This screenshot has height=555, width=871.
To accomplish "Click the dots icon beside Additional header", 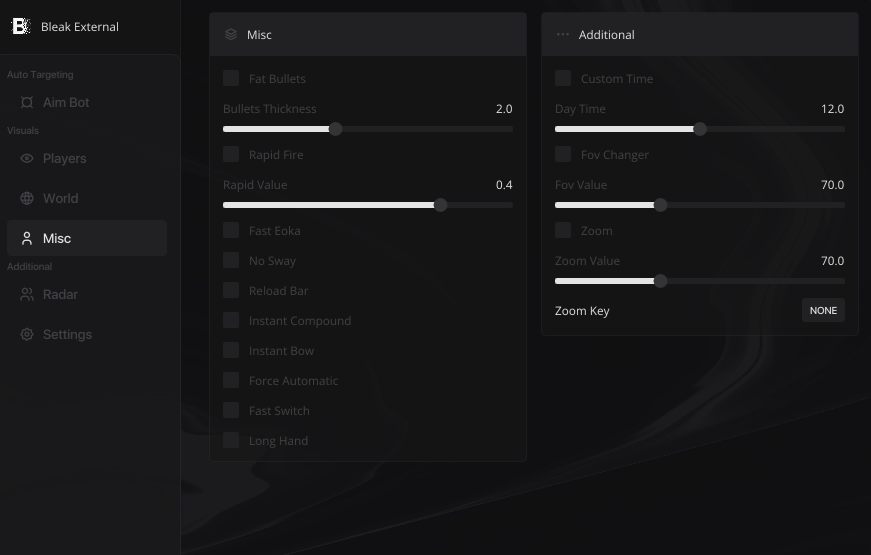I will click(563, 35).
